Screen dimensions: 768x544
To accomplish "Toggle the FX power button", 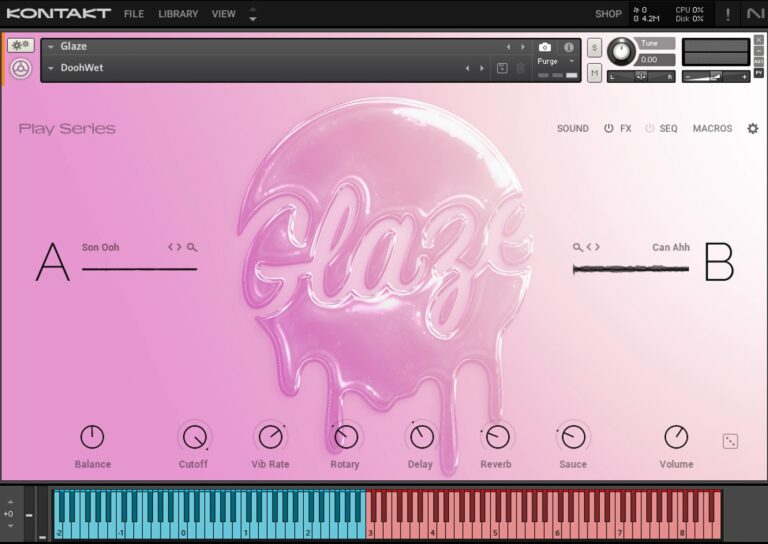I will click(x=608, y=128).
